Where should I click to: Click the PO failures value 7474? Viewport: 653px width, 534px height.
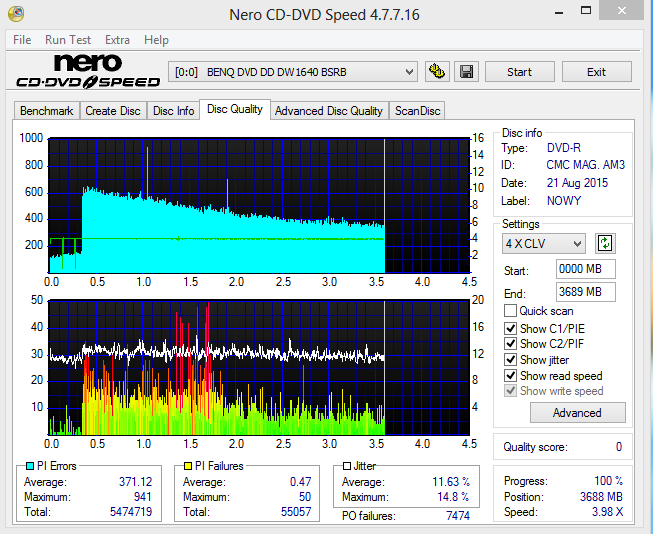(458, 516)
